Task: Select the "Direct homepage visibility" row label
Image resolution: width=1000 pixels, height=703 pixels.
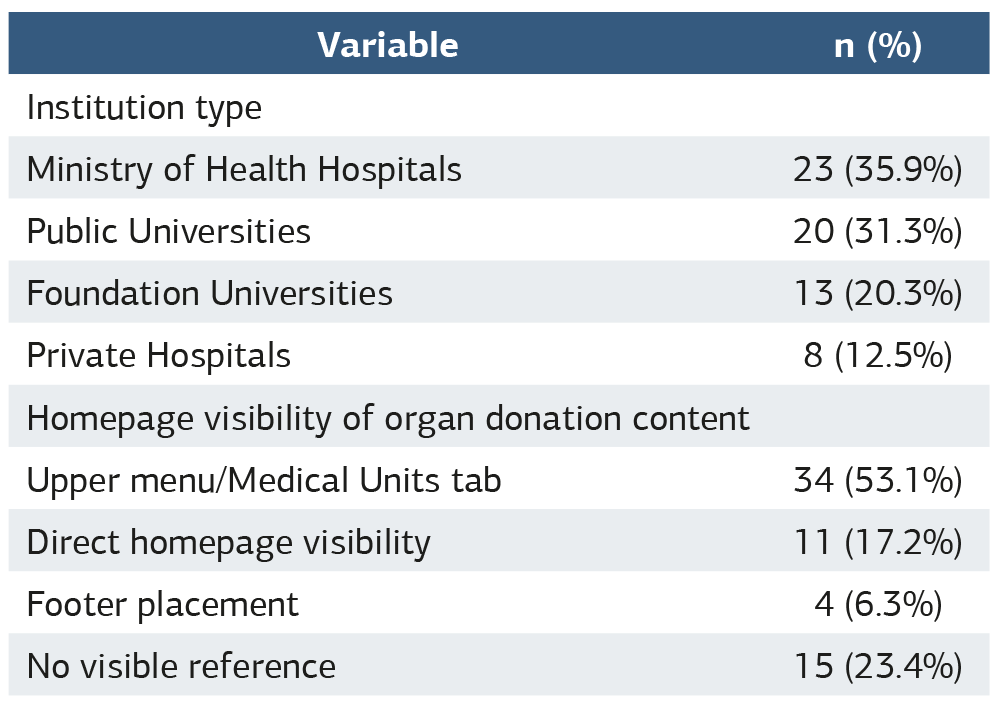Action: pyautogui.click(x=228, y=543)
